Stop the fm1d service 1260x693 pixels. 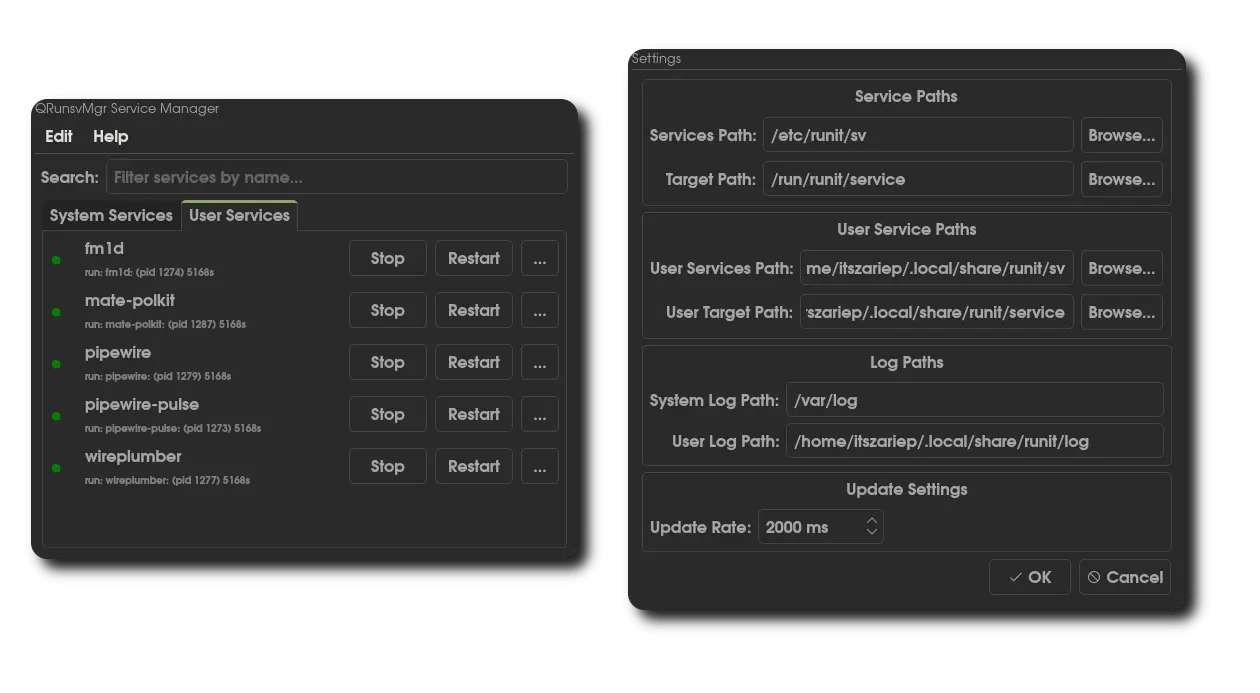tap(387, 259)
